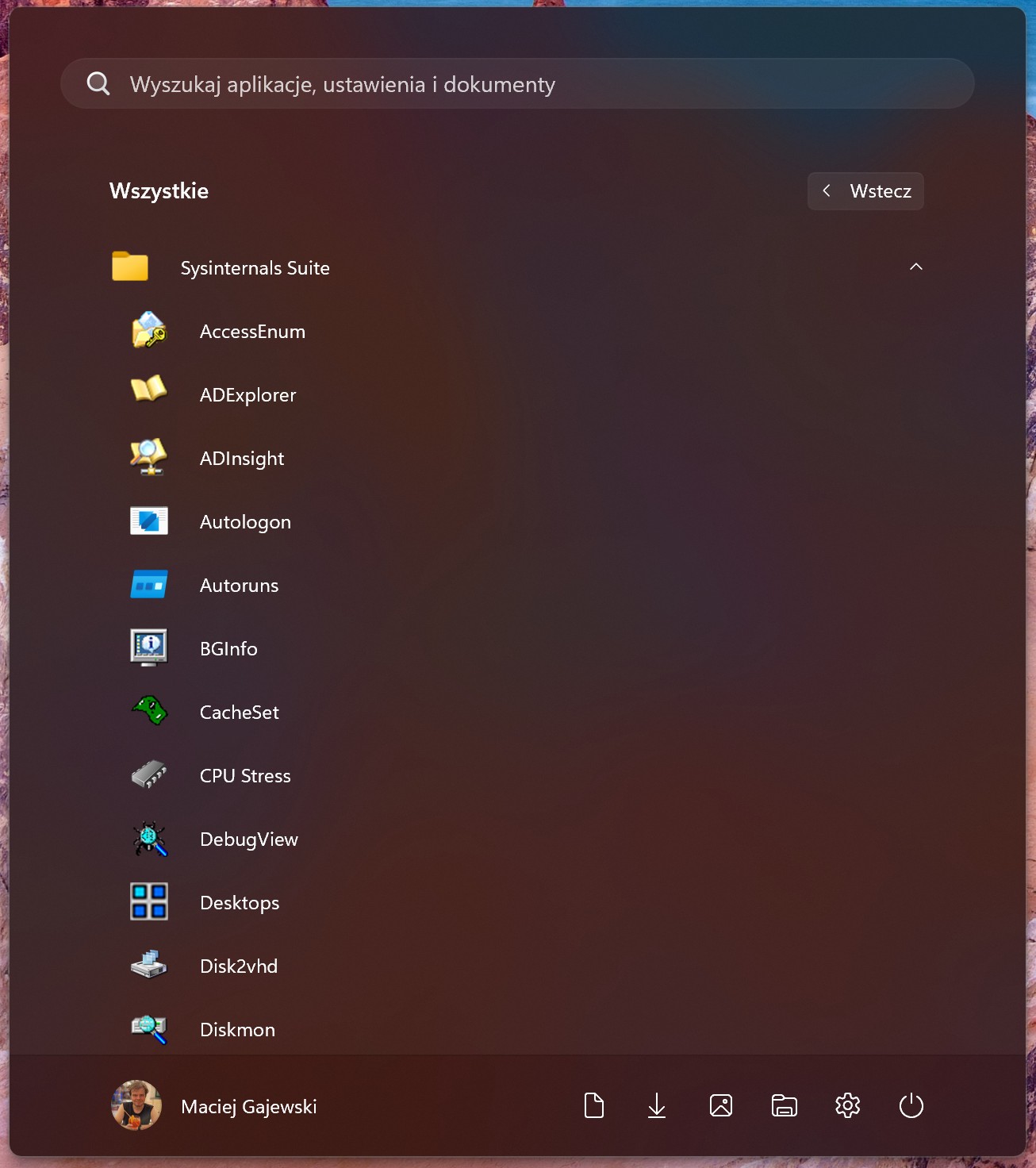Click the Desktops text label
The image size is (1036, 1168).
pos(240,903)
